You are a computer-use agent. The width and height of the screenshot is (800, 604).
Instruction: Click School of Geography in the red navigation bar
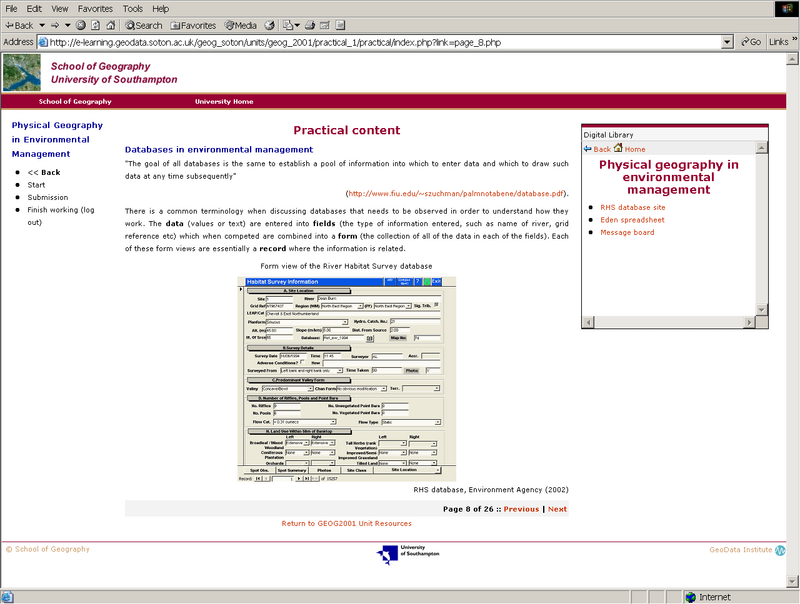[75, 102]
